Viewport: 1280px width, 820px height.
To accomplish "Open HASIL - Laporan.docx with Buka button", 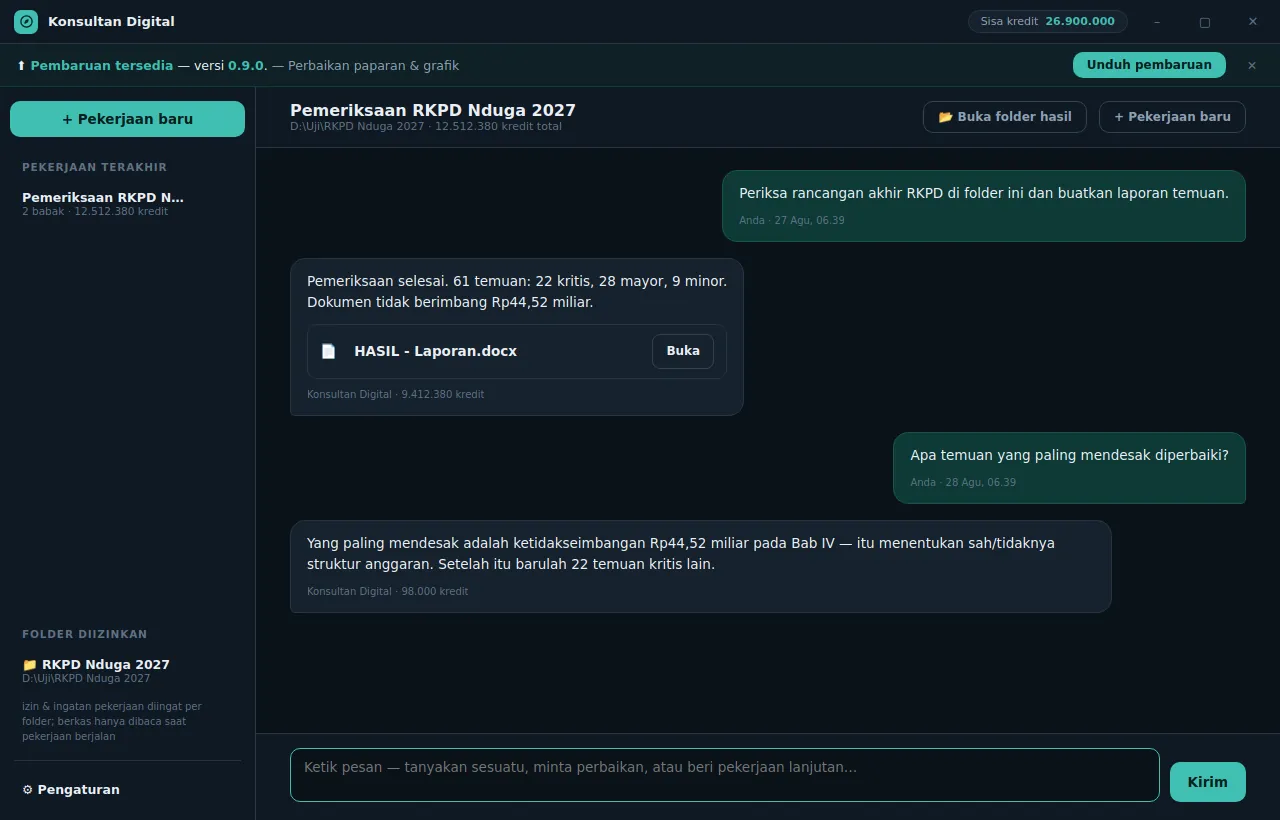I will pos(683,351).
